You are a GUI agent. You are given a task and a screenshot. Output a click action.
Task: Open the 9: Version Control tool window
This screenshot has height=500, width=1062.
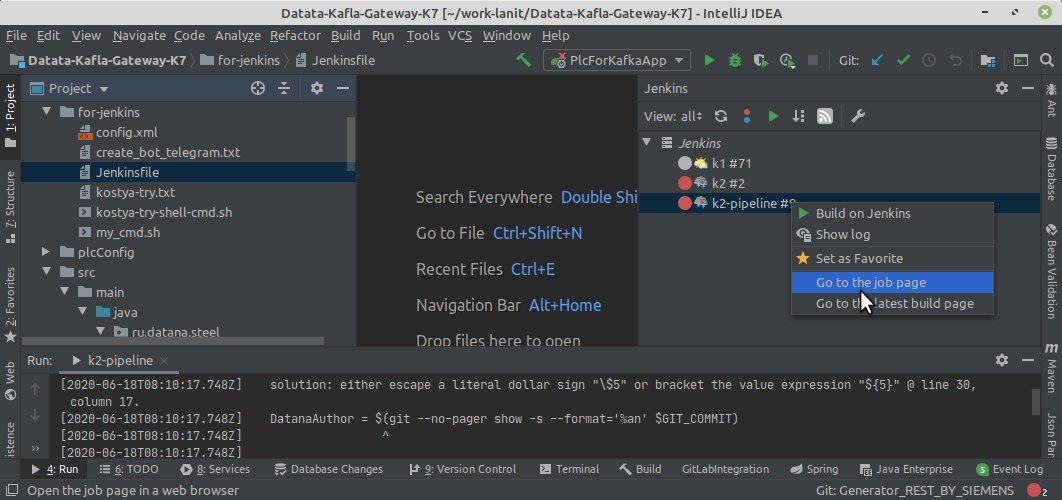point(463,469)
